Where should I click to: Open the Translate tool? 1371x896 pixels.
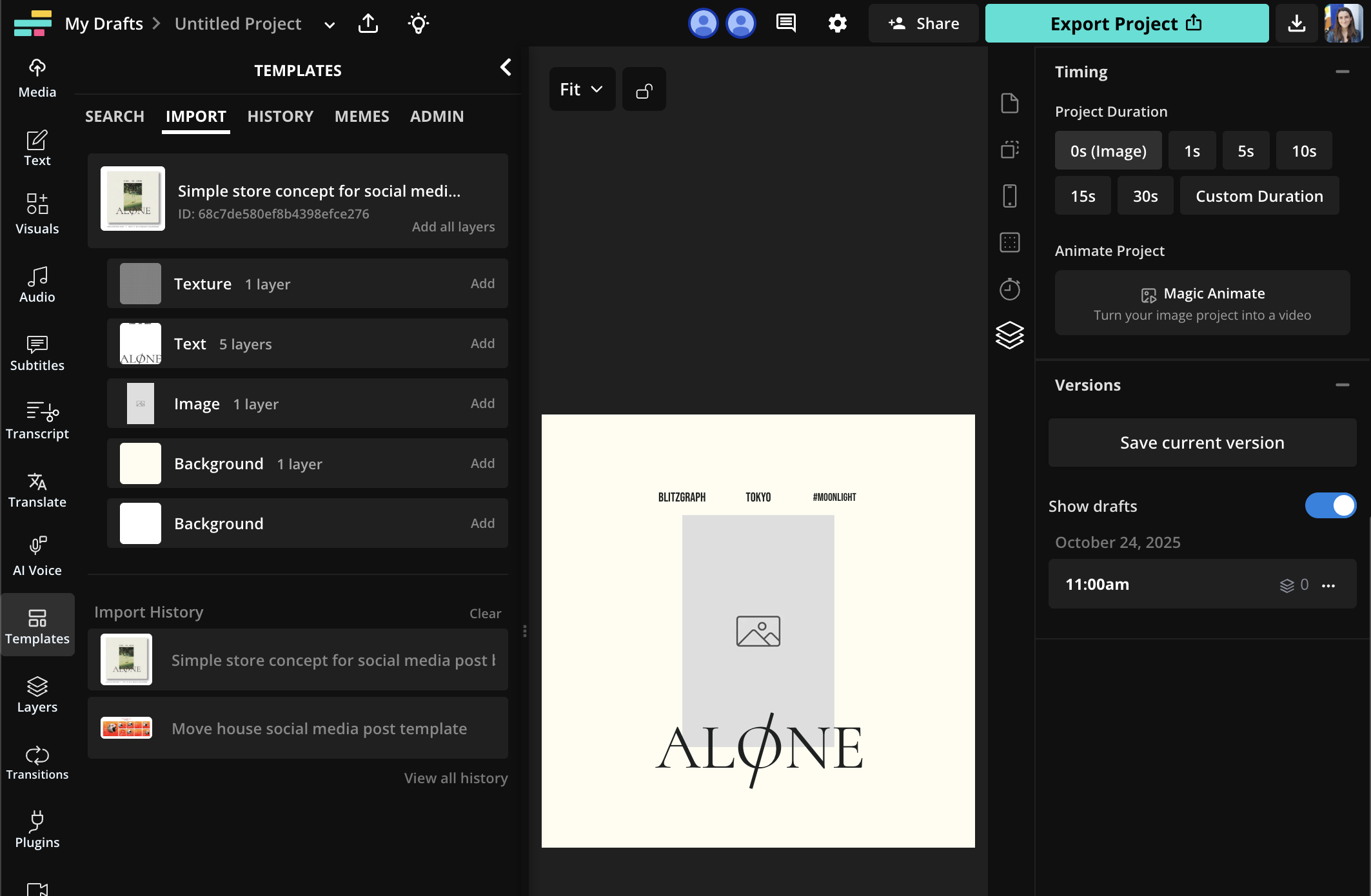(x=37, y=490)
